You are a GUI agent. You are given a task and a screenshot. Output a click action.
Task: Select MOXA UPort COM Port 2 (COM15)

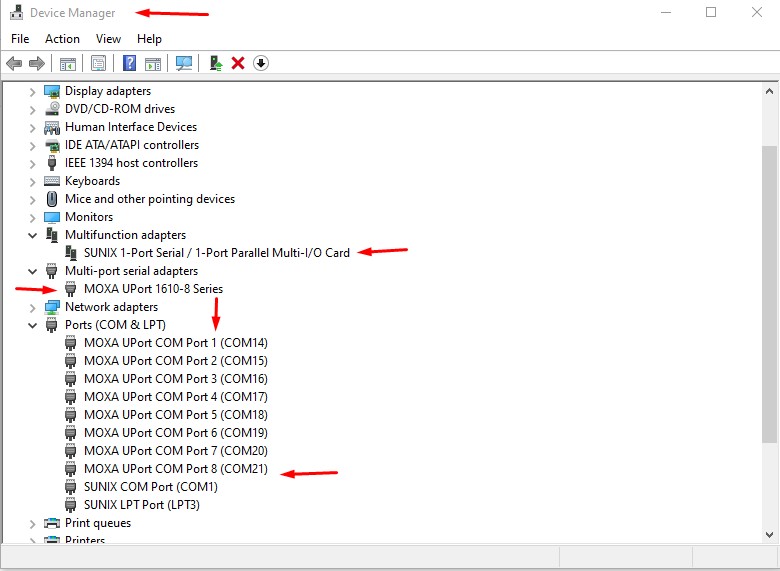coord(176,361)
